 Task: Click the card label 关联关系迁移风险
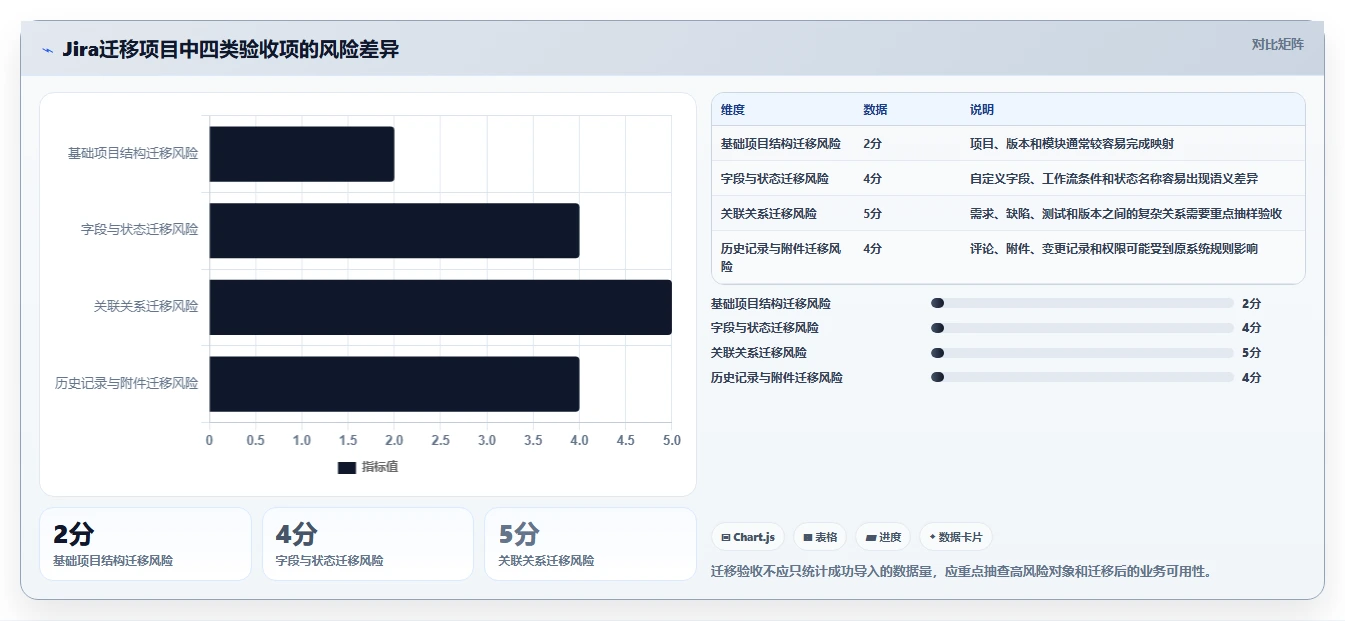point(546,561)
